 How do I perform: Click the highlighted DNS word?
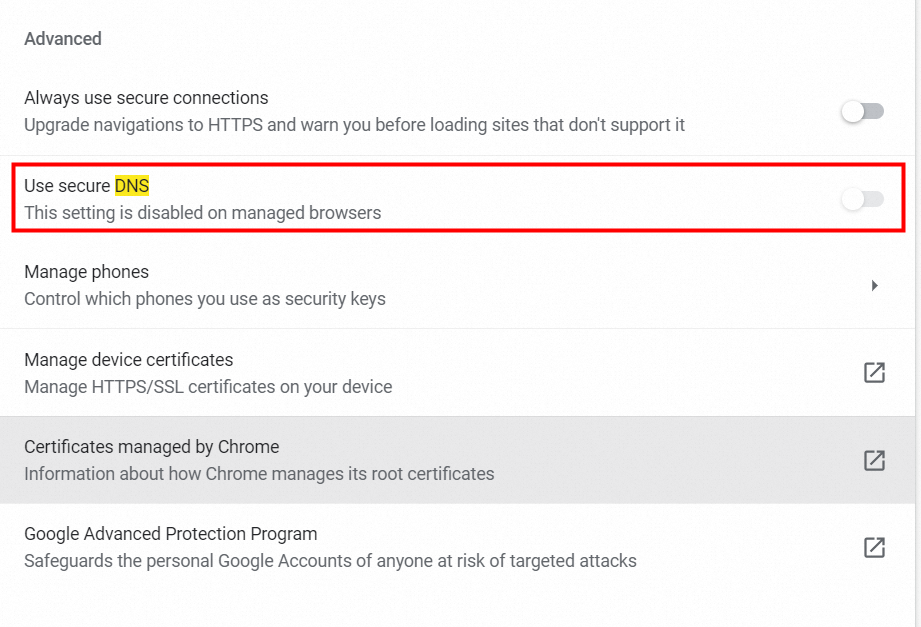point(132,185)
